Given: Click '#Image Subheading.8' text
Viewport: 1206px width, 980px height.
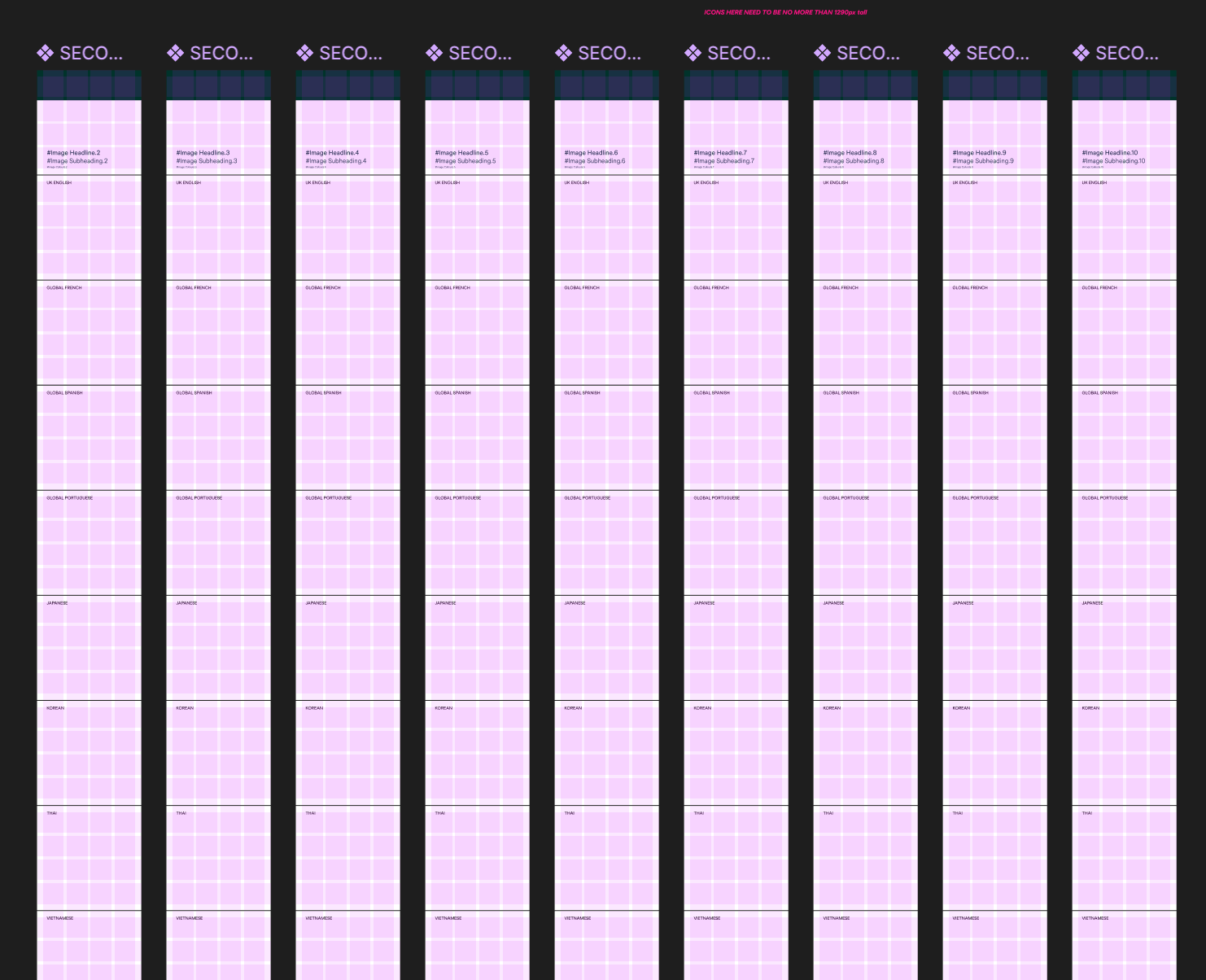Looking at the screenshot, I should pos(854,161).
